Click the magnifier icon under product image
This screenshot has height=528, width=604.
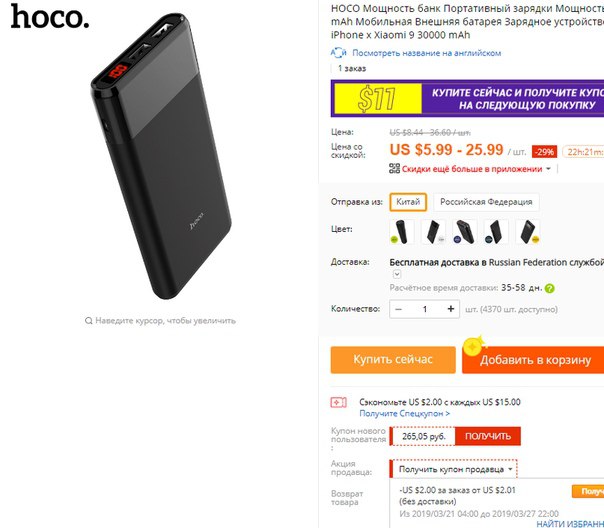tap(89, 320)
